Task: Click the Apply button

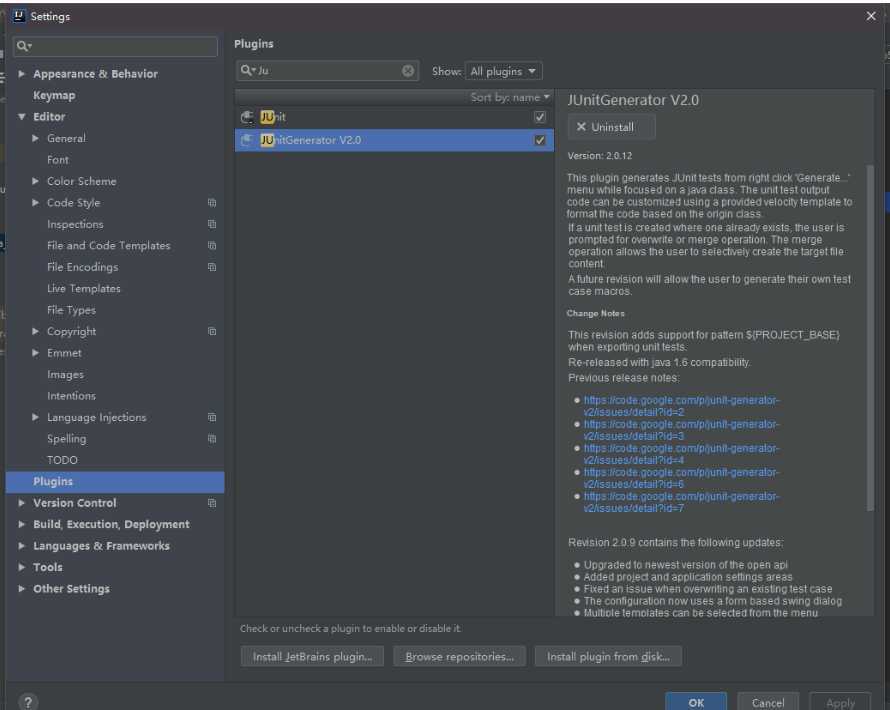Action: pos(840,703)
